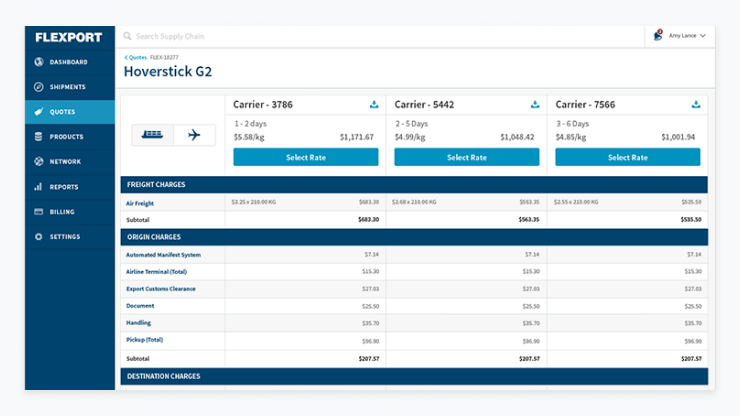Click the $535.50 freight subtotal

tap(691, 220)
